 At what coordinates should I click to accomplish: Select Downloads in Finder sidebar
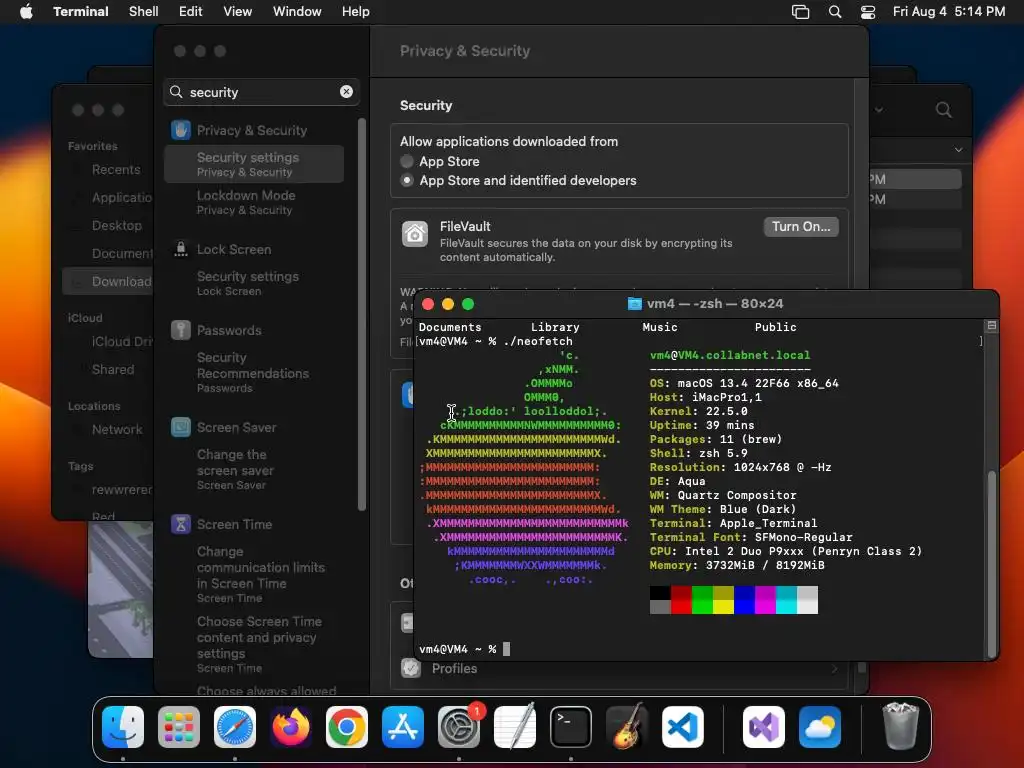click(108, 281)
